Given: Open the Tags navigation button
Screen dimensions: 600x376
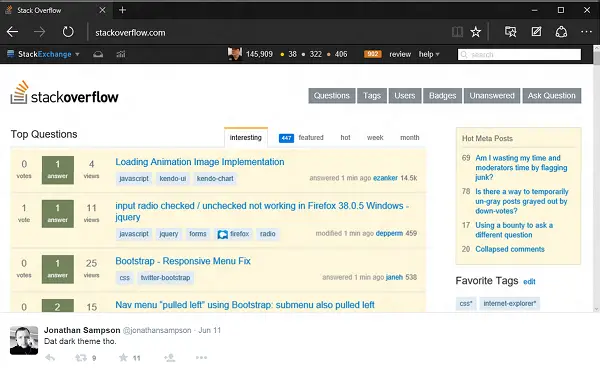Looking at the screenshot, I should 372,96.
